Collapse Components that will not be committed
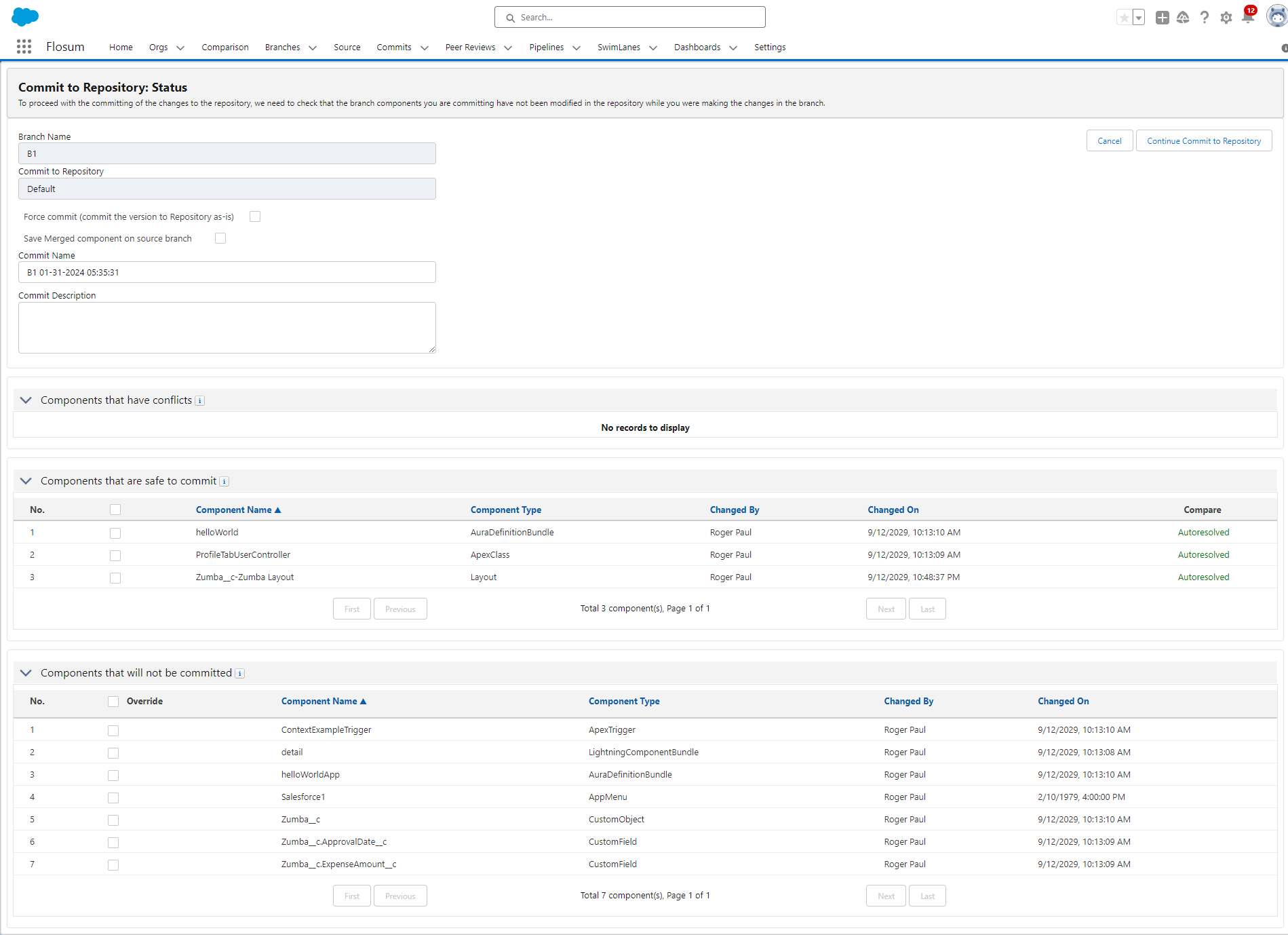Image resolution: width=1288 pixels, height=935 pixels. point(26,673)
